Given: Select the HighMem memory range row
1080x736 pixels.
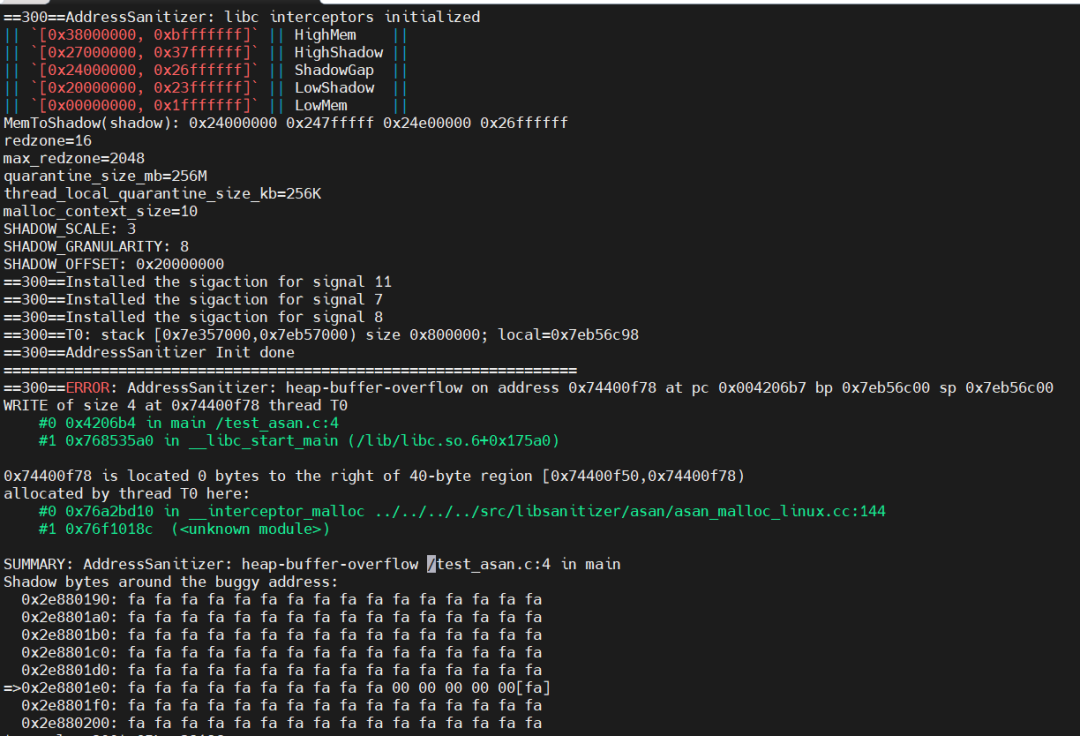Looking at the screenshot, I should (x=205, y=34).
